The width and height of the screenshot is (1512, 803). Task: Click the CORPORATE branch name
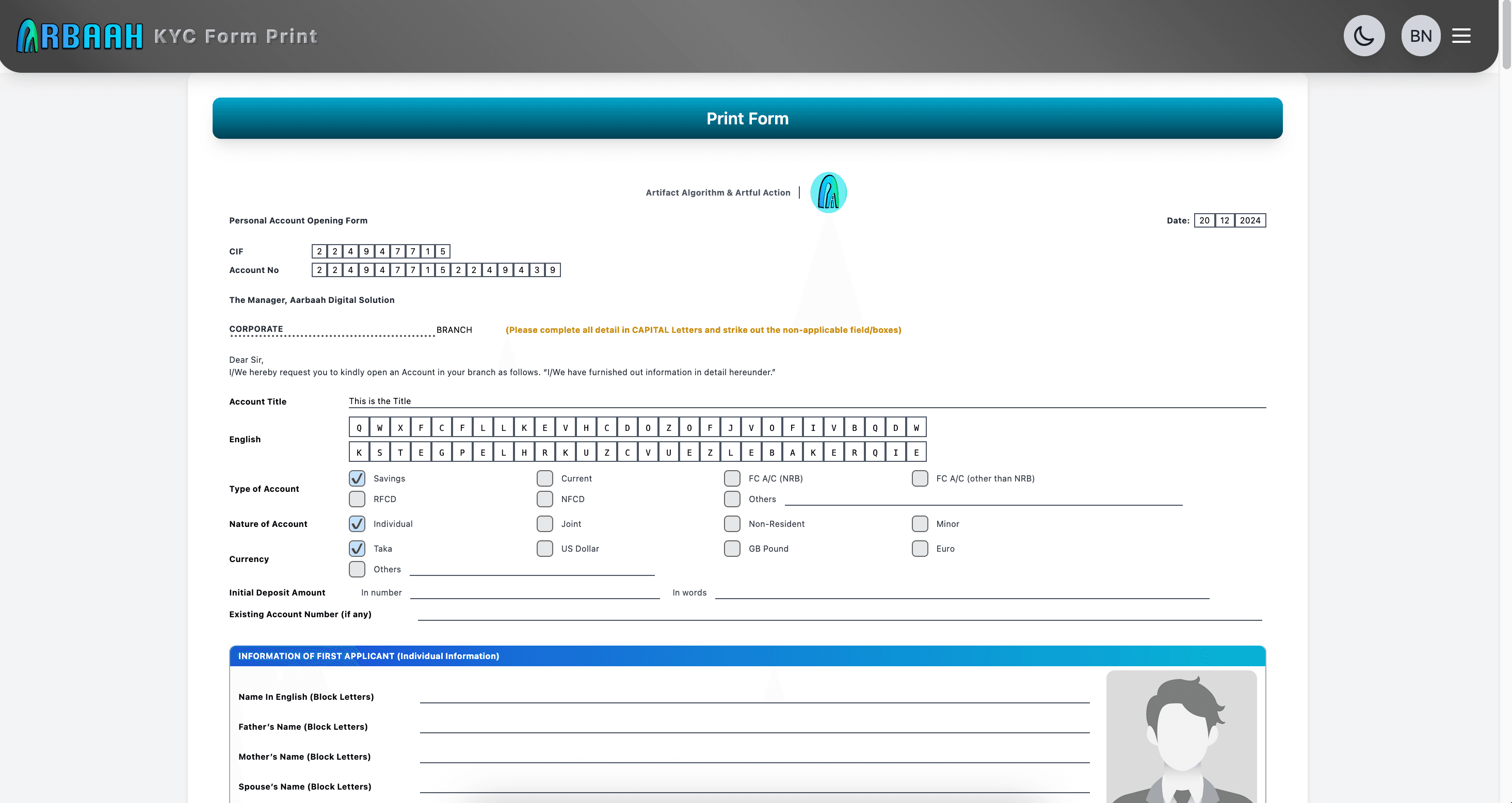point(256,329)
